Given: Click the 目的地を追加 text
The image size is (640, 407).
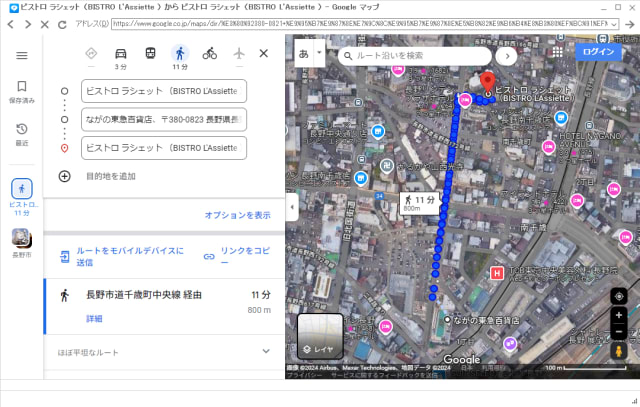Looking at the screenshot, I should pyautogui.click(x=111, y=176).
